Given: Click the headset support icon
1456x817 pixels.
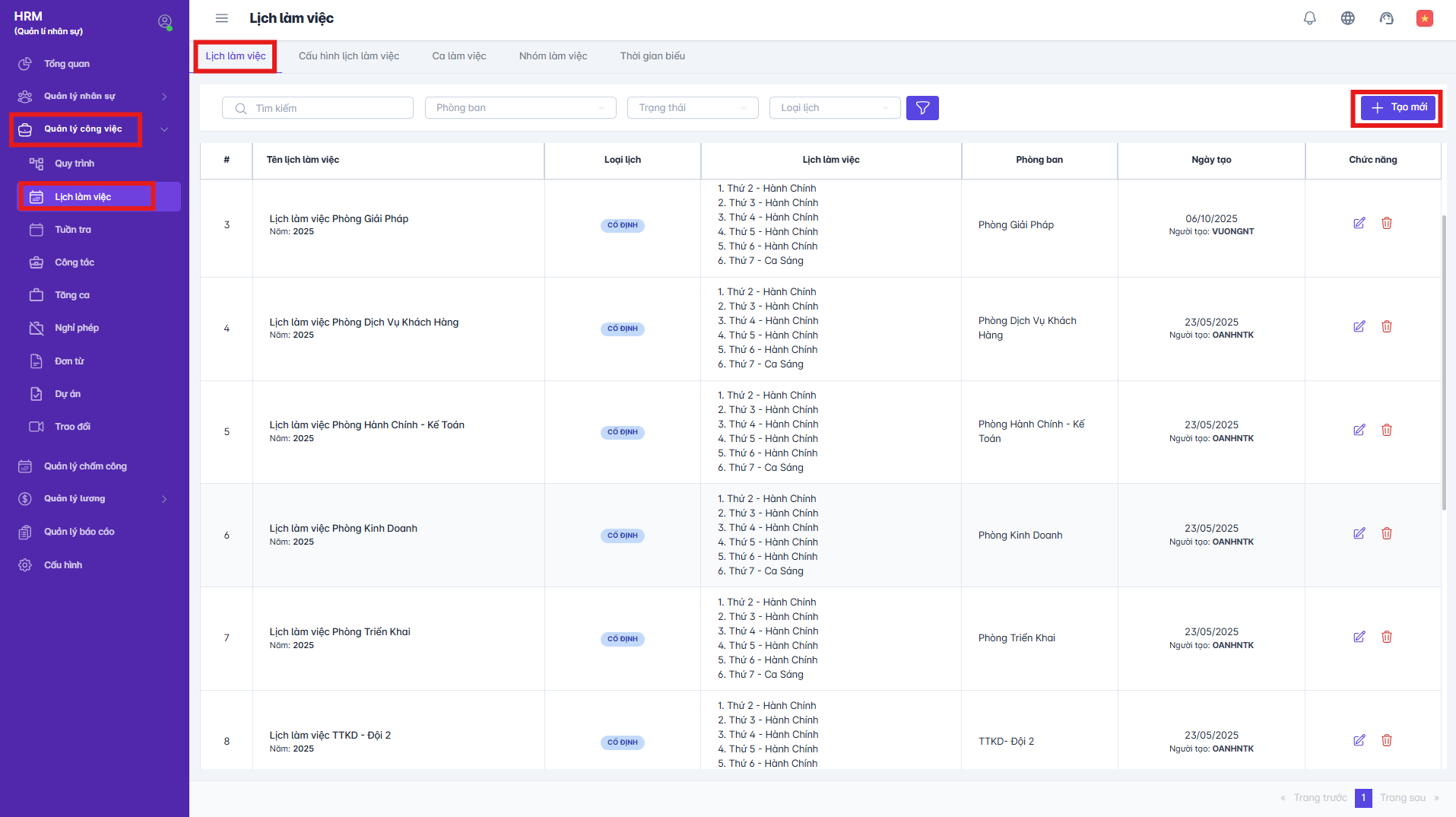Looking at the screenshot, I should pyautogui.click(x=1386, y=18).
